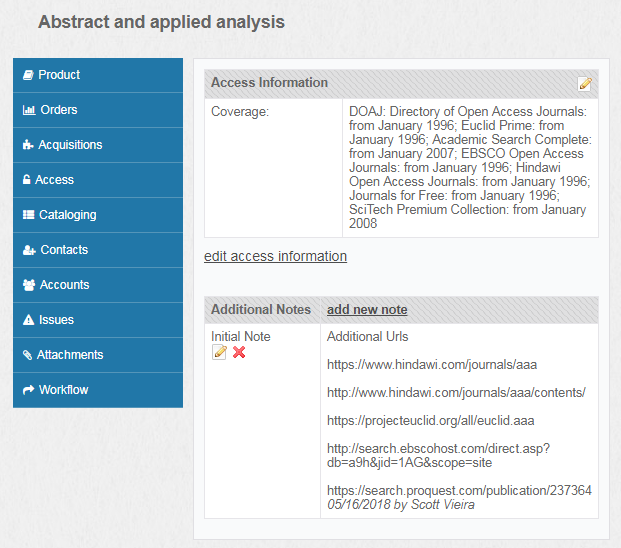Click the Abstract and applied analysis title
The image size is (621, 548).
tap(161, 22)
